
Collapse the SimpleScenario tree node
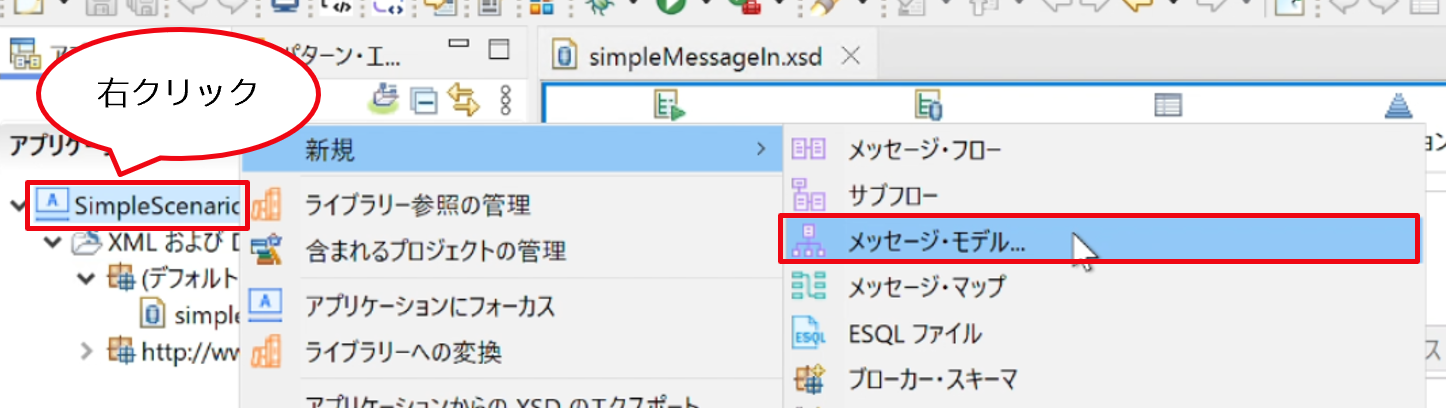[x=16, y=206]
